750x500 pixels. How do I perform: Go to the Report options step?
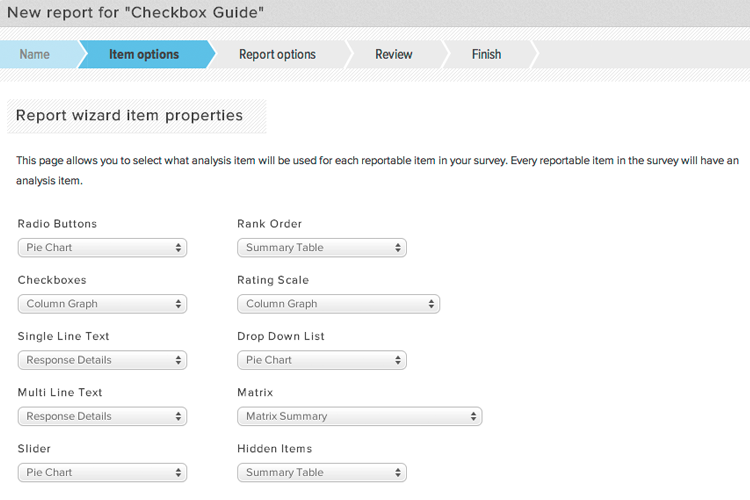click(277, 55)
